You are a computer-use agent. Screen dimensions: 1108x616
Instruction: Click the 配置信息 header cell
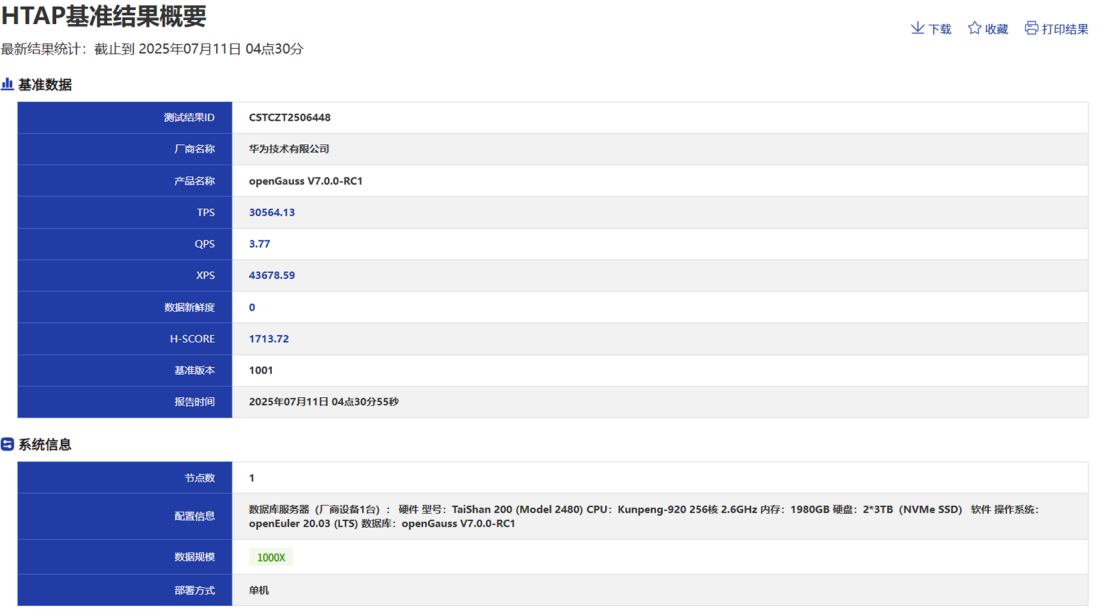(x=125, y=516)
